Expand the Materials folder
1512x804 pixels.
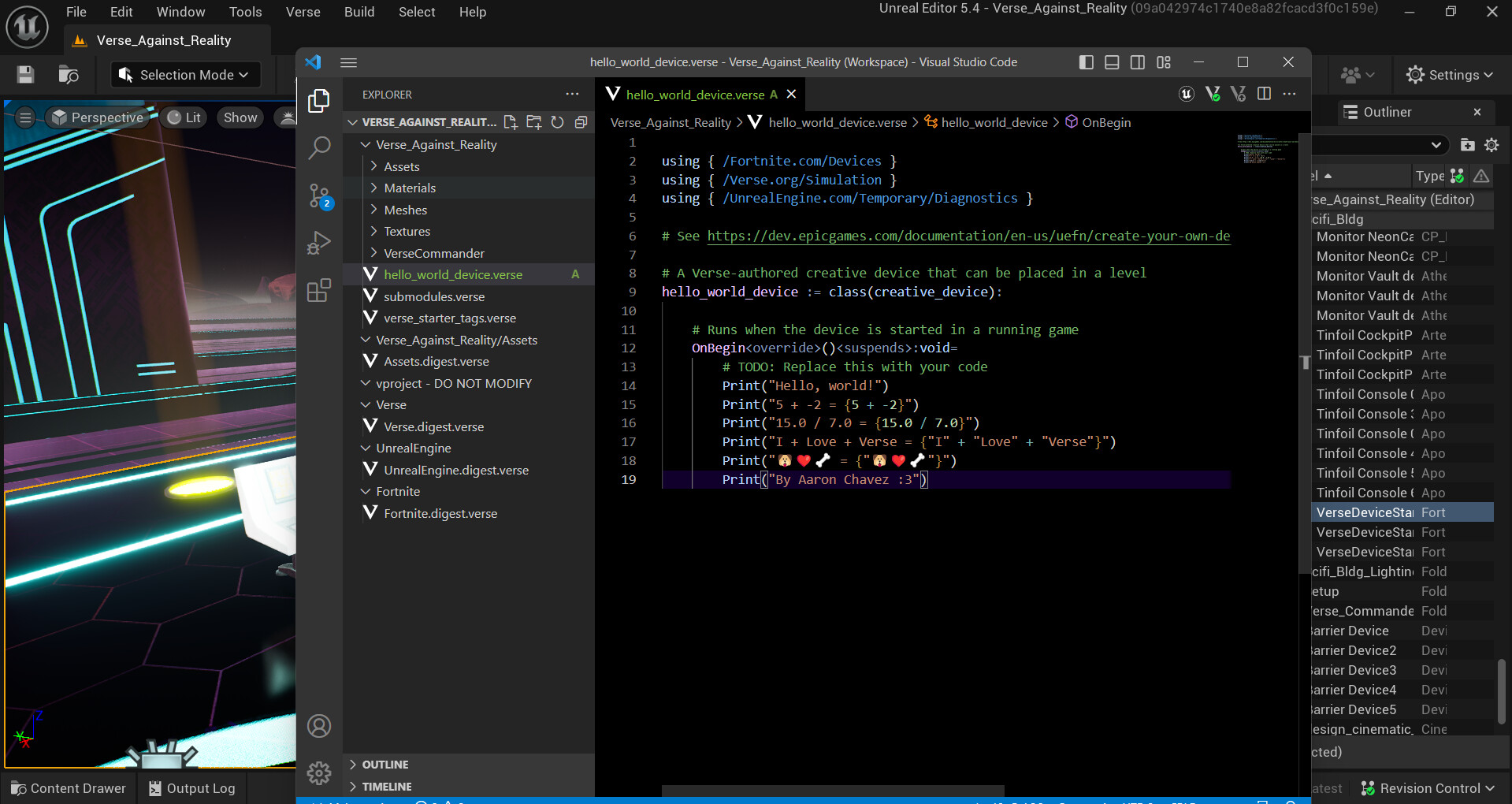[x=410, y=188]
